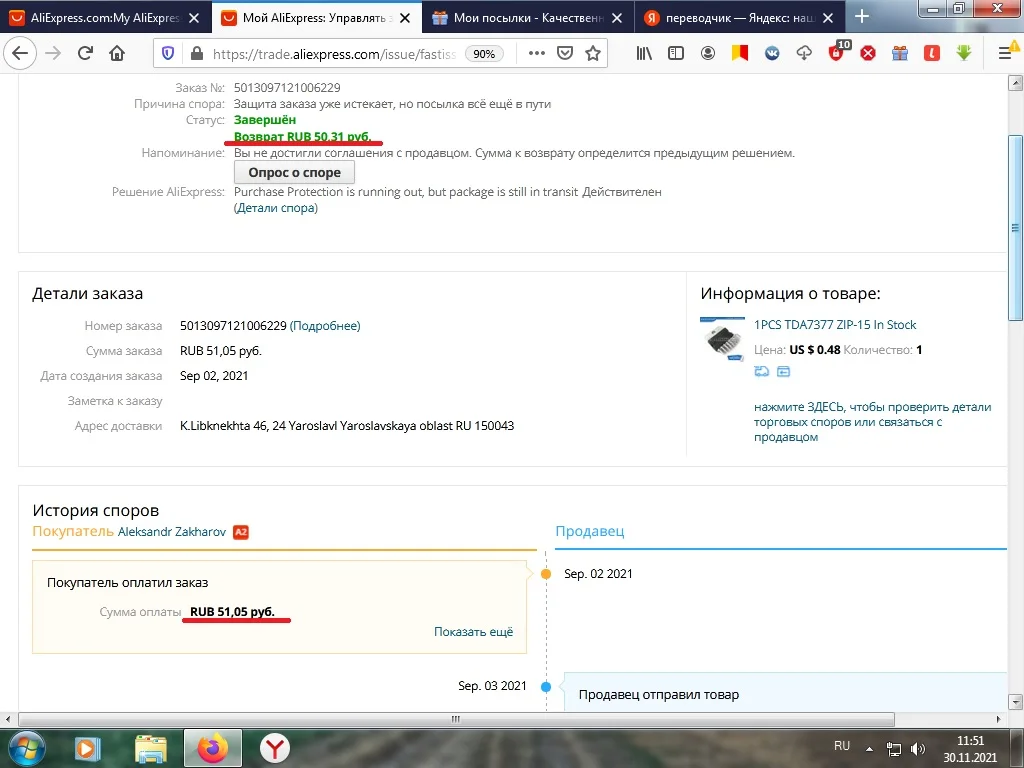Open a new browser tab with plus
The image size is (1024, 768).
pos(862,16)
